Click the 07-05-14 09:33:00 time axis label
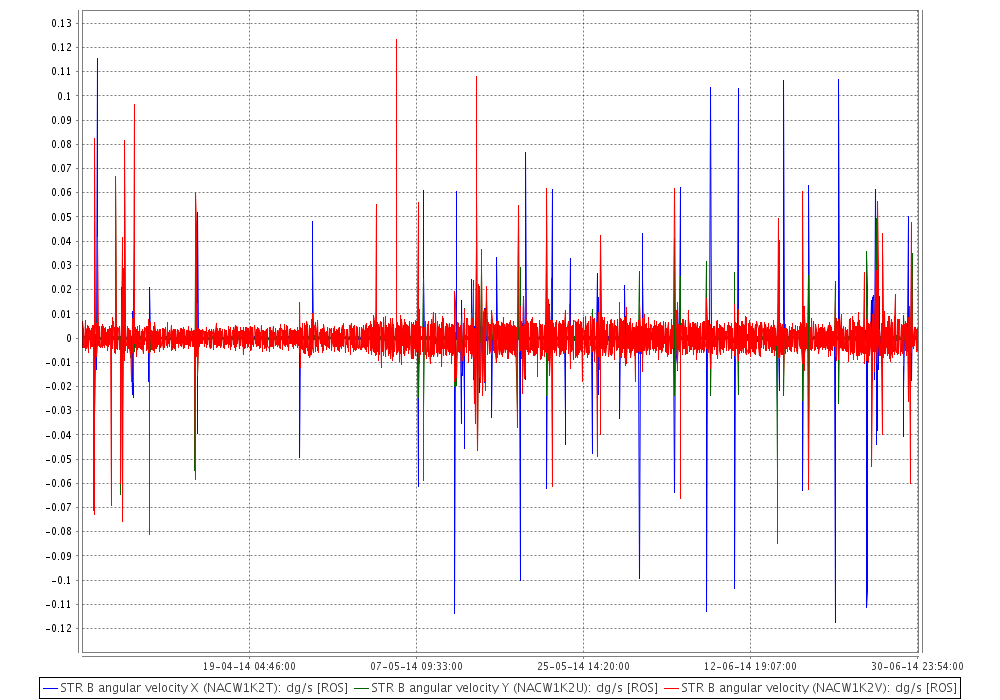This screenshot has width=1000, height=700. pyautogui.click(x=416, y=666)
